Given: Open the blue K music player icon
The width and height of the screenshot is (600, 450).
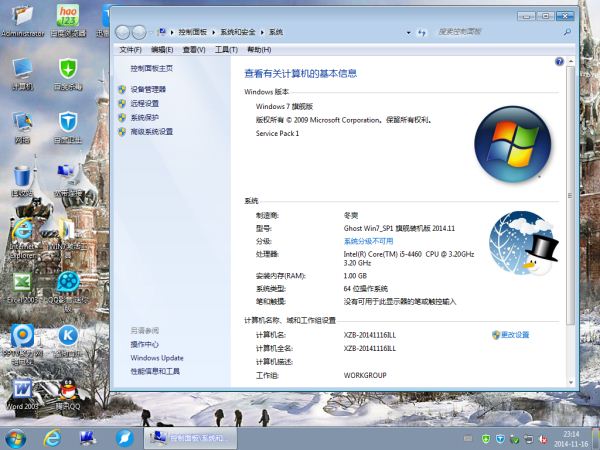Looking at the screenshot, I should pyautogui.click(x=68, y=341).
